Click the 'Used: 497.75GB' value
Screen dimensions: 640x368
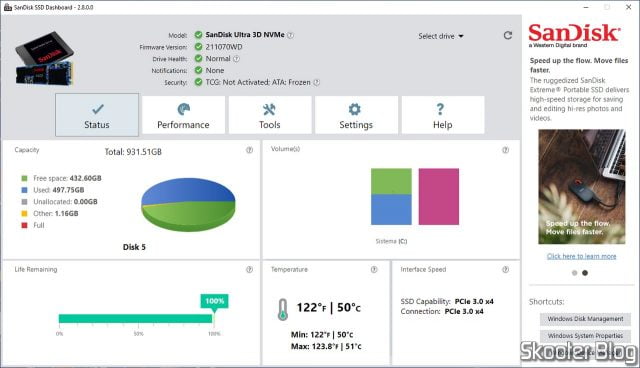pyautogui.click(x=59, y=190)
